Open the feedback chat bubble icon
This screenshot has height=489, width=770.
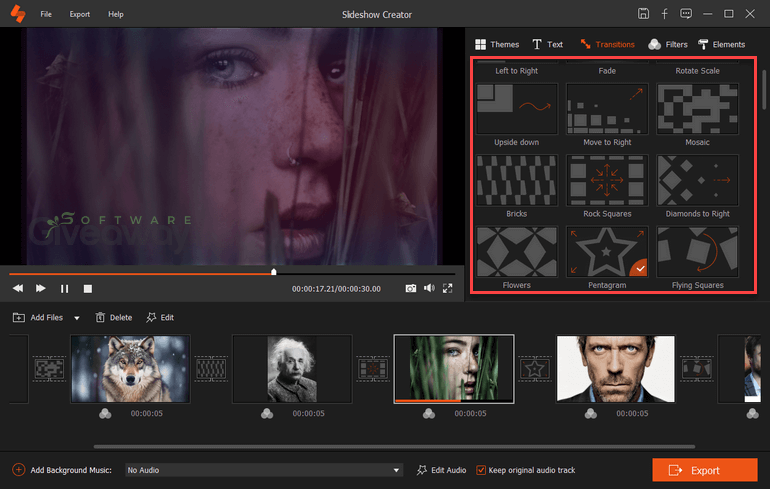click(685, 14)
